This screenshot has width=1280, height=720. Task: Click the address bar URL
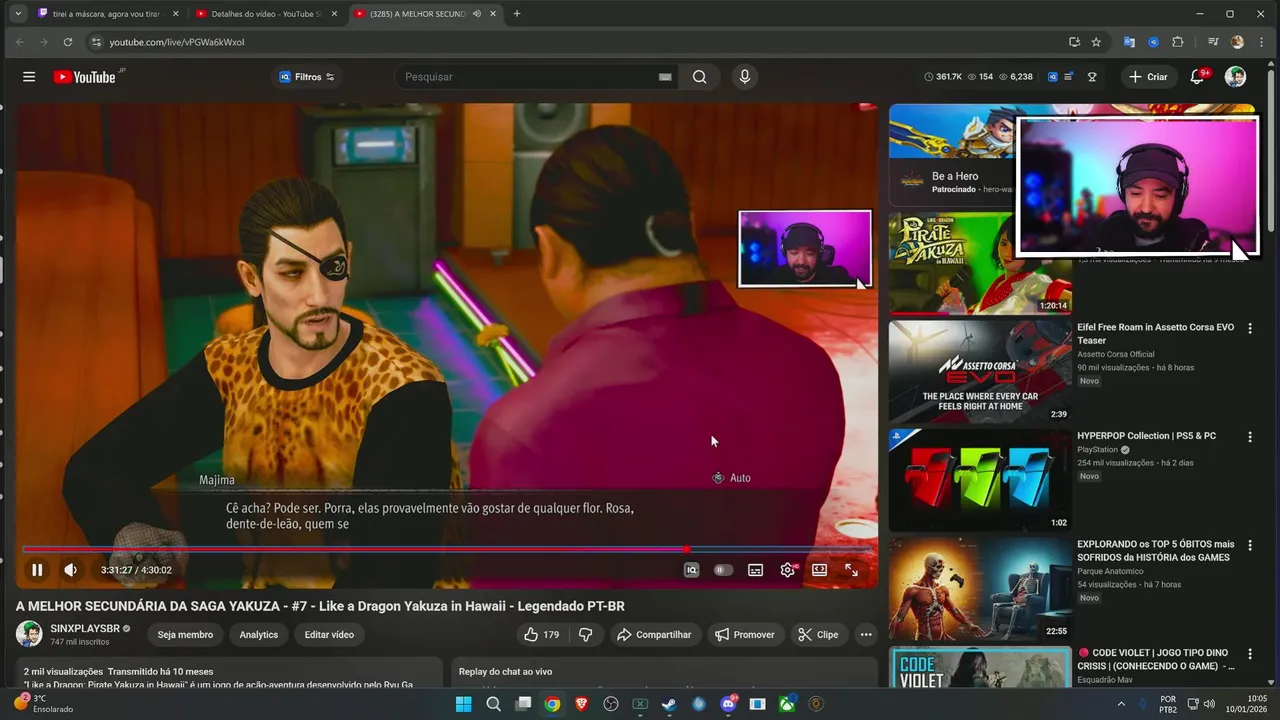177,42
